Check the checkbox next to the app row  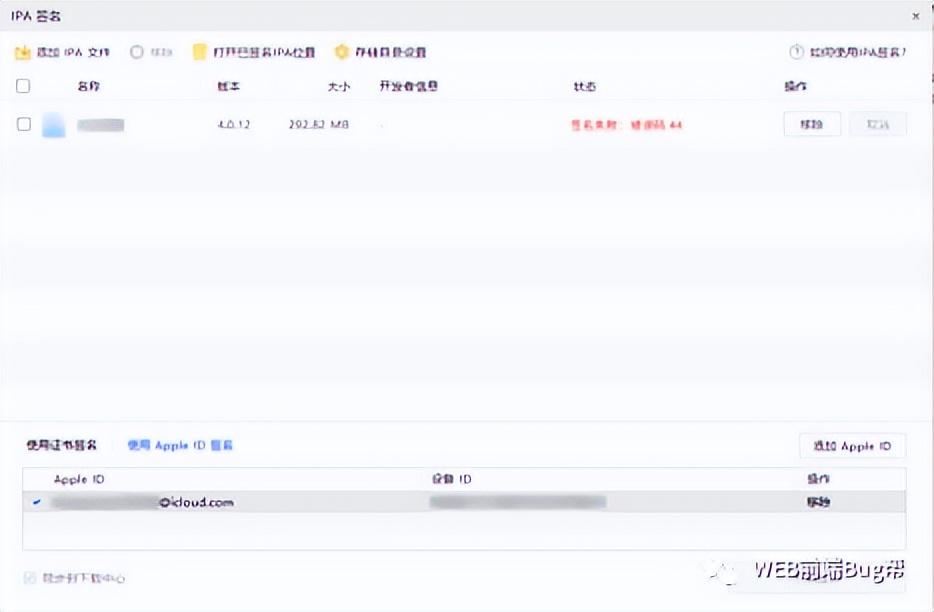pos(23,125)
